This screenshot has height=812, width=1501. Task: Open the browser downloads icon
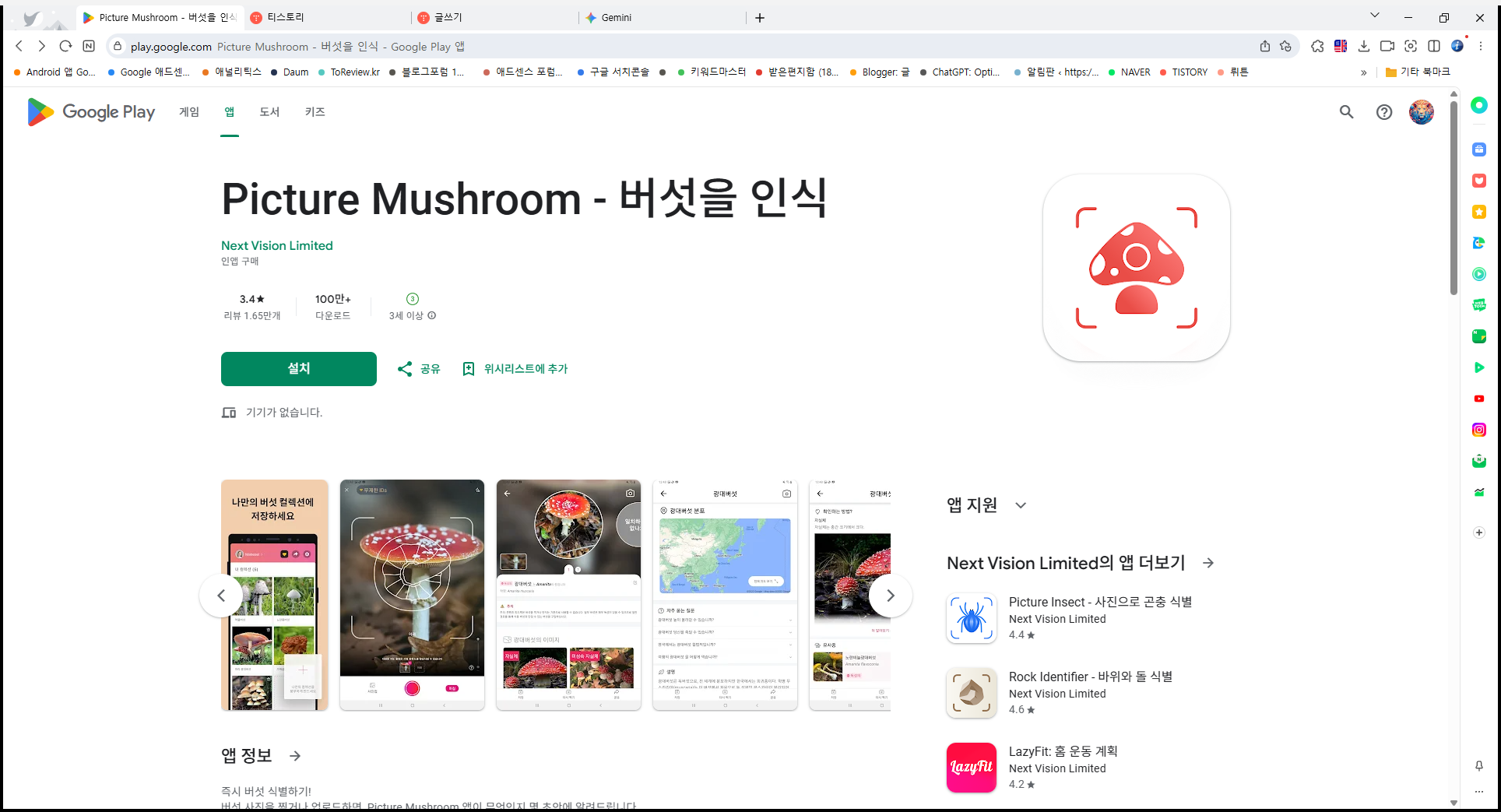[x=1363, y=46]
